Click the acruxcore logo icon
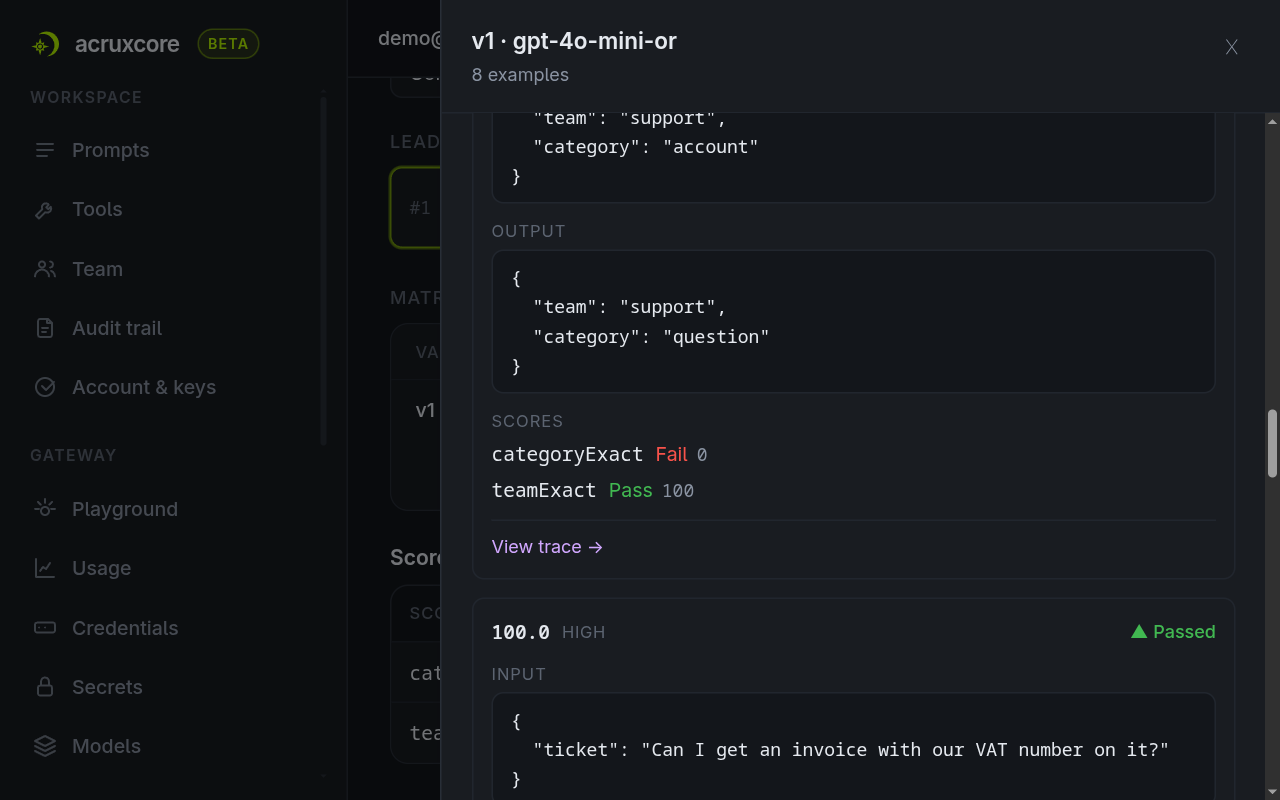1280x800 pixels. pyautogui.click(x=44, y=44)
